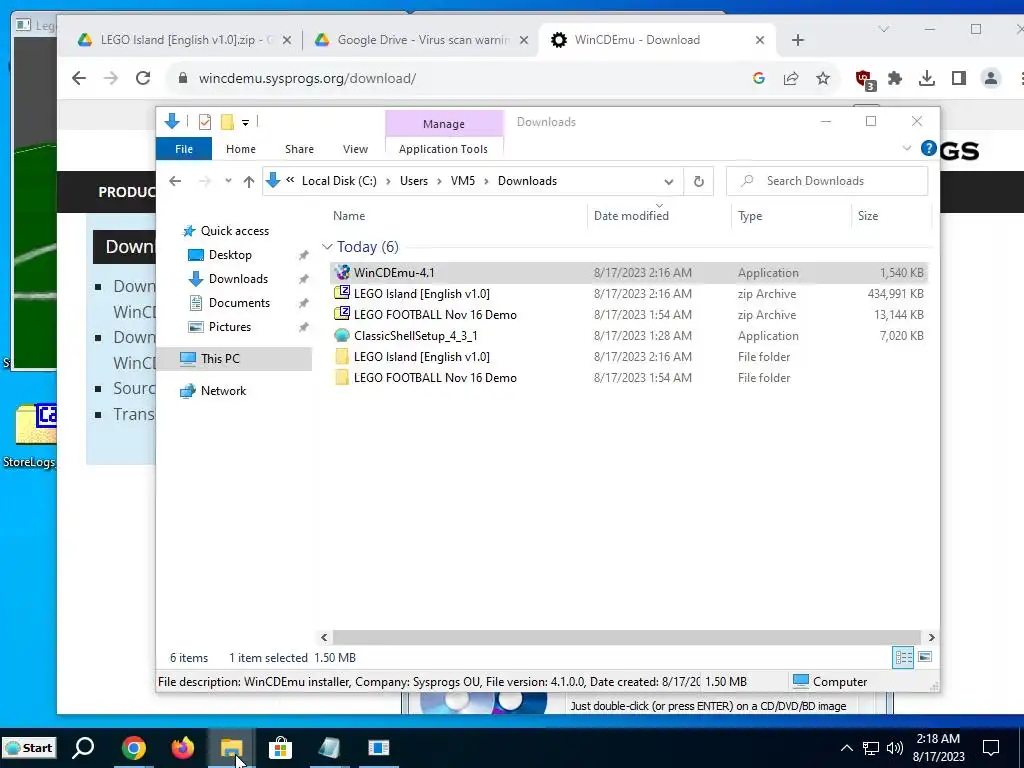1024x768 pixels.
Task: Open Chrome Downloads icon
Action: click(x=927, y=78)
